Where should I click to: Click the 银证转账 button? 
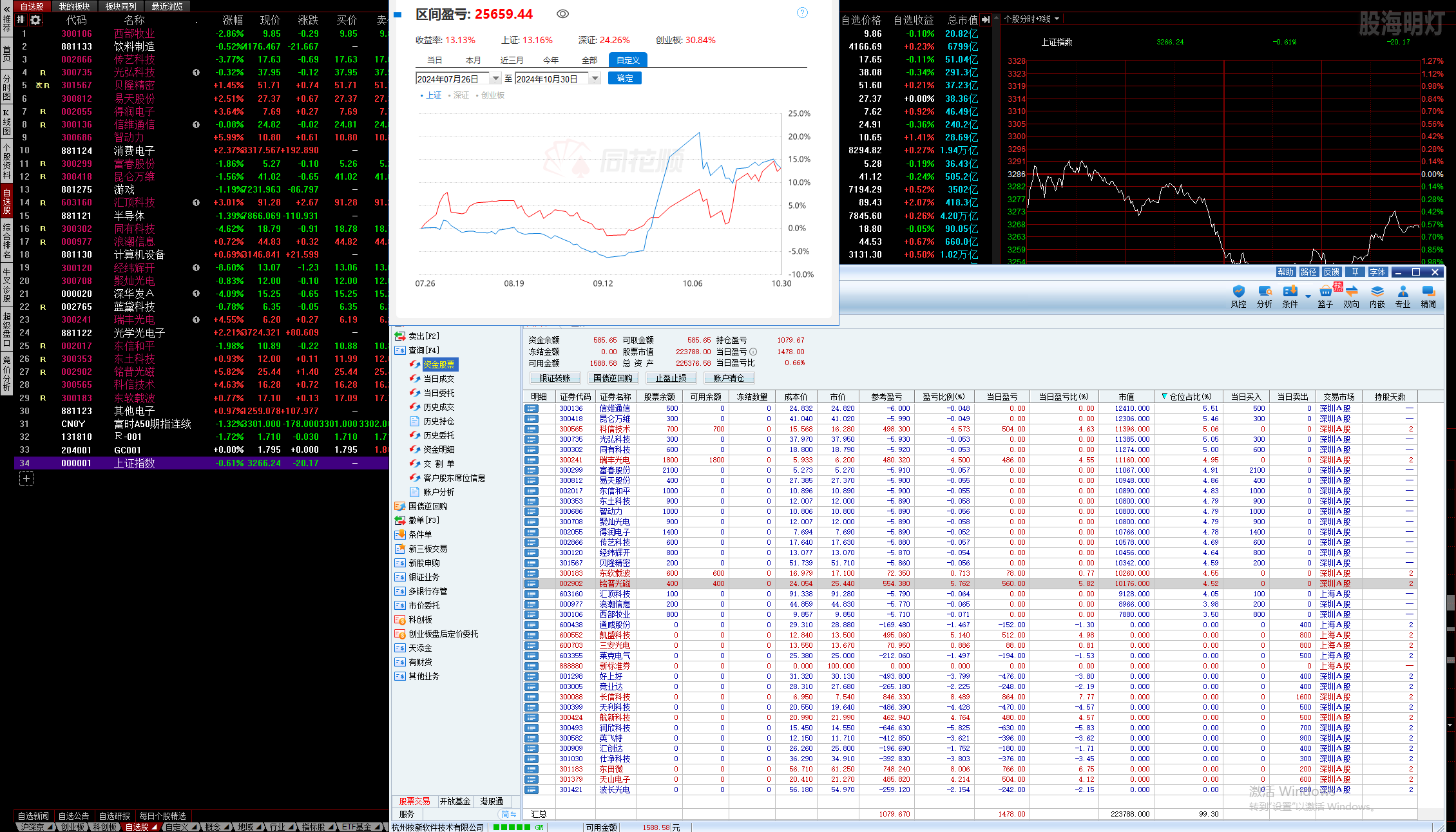tap(555, 378)
